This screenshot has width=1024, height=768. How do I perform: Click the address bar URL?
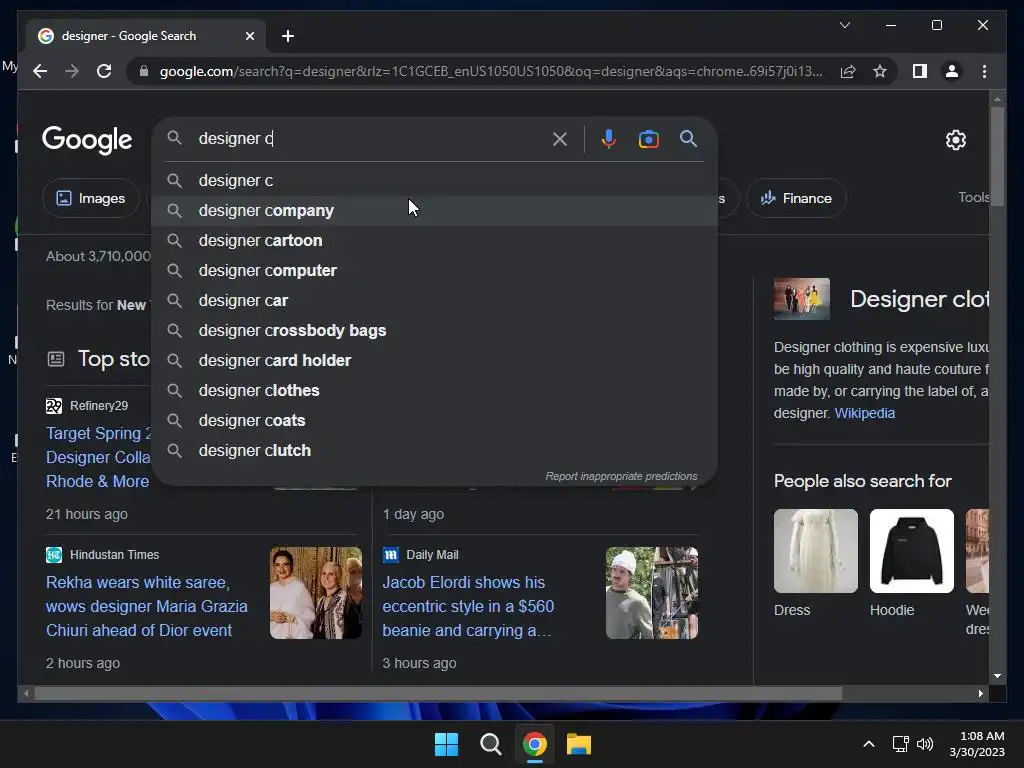pyautogui.click(x=490, y=71)
